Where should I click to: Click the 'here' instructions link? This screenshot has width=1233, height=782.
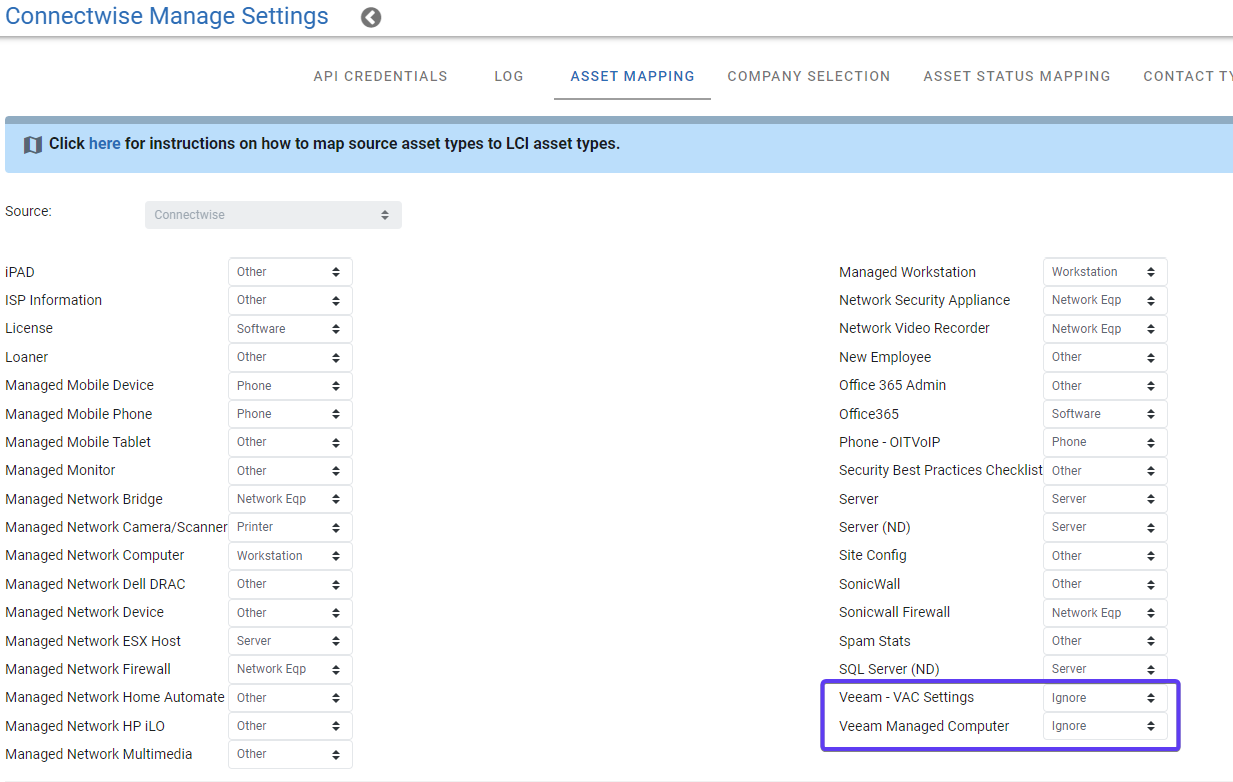coord(105,144)
